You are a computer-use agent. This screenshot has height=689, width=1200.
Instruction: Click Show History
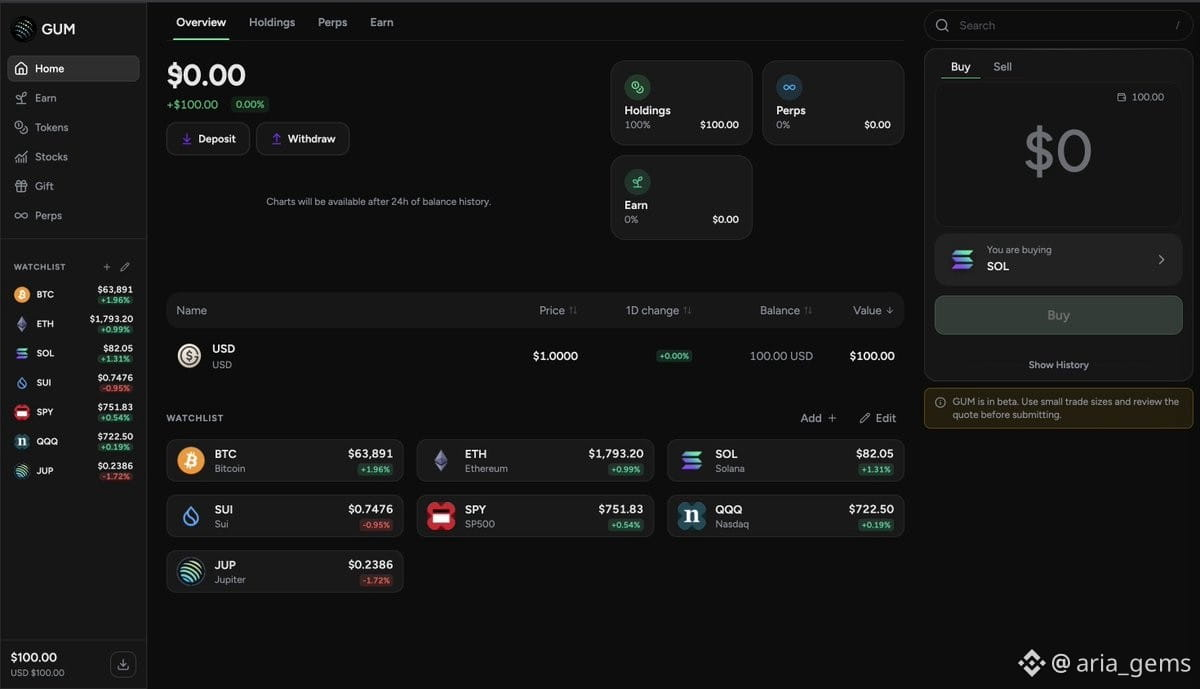click(1058, 365)
